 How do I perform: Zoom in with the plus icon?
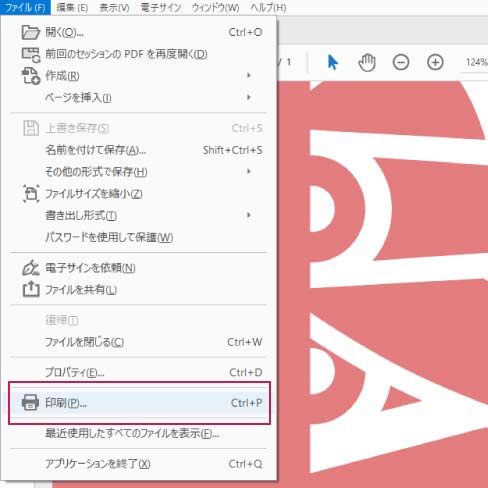[x=435, y=62]
